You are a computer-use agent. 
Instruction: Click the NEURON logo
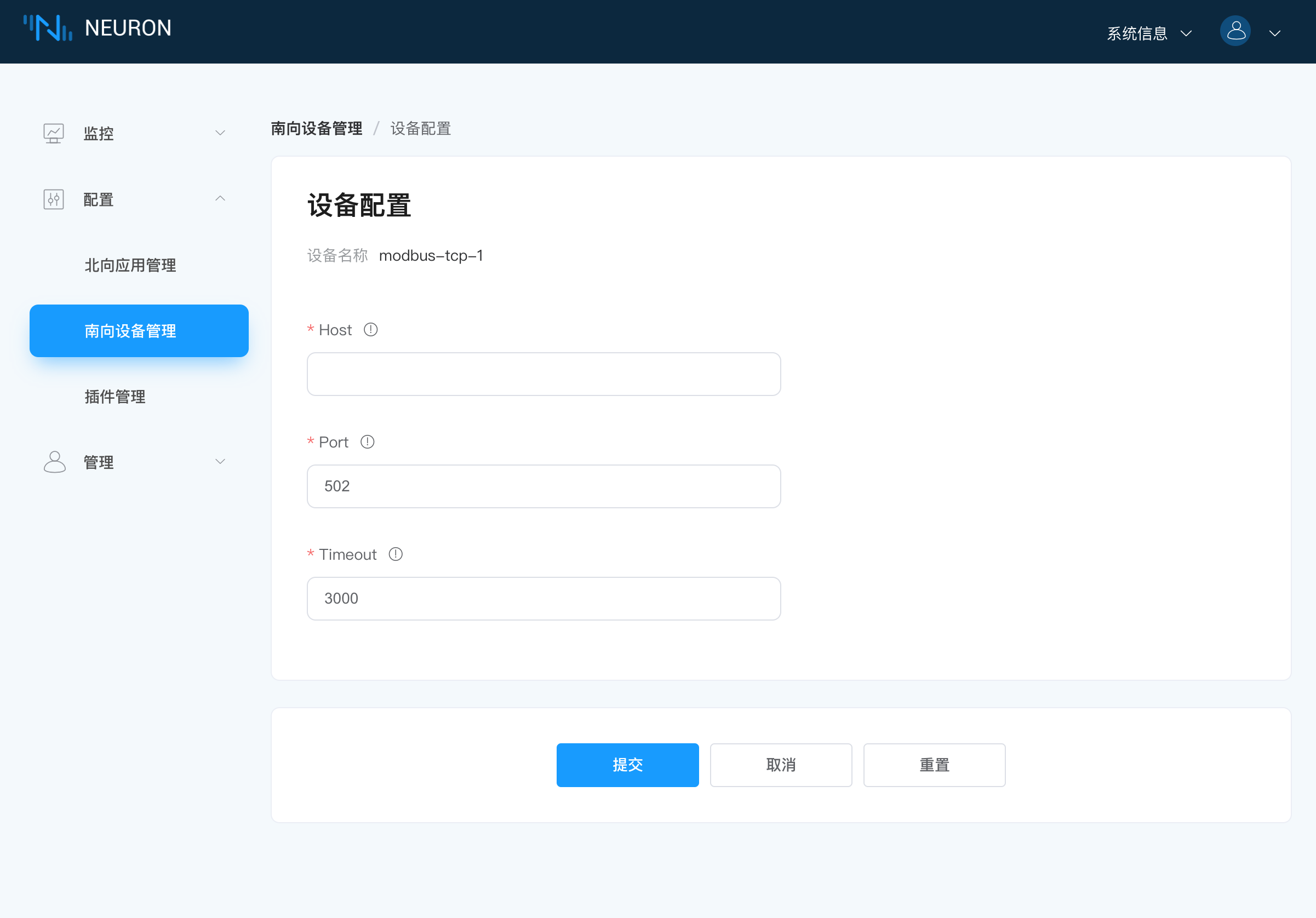coord(98,27)
